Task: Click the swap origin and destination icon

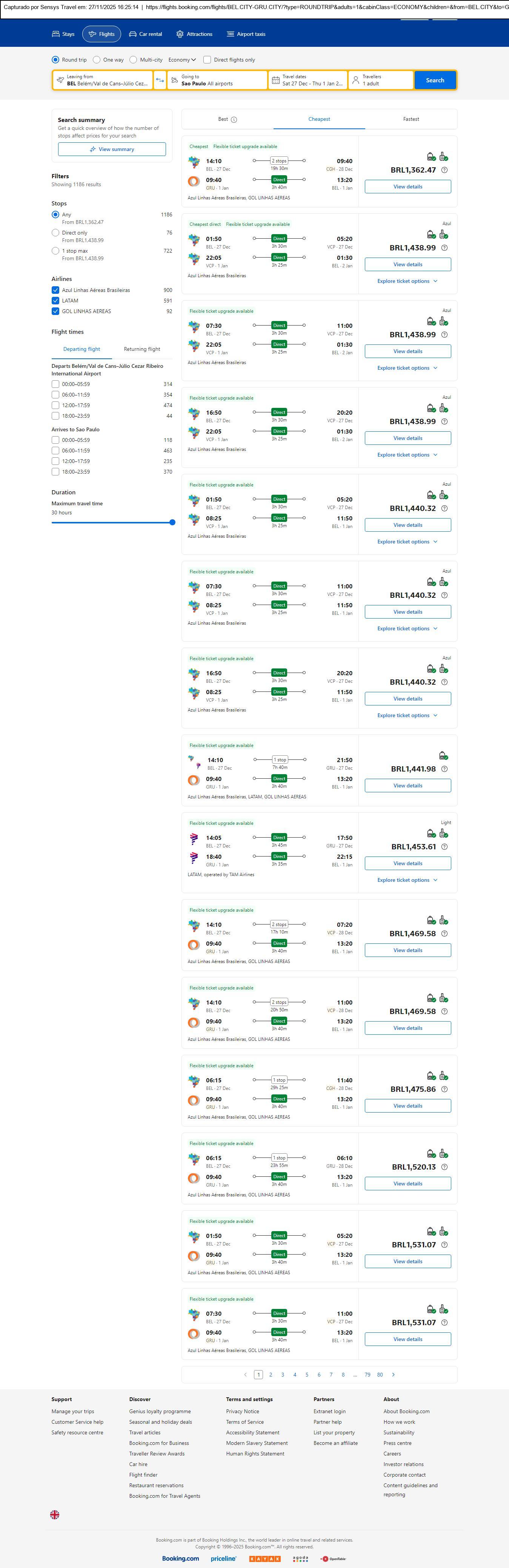Action: (x=160, y=80)
